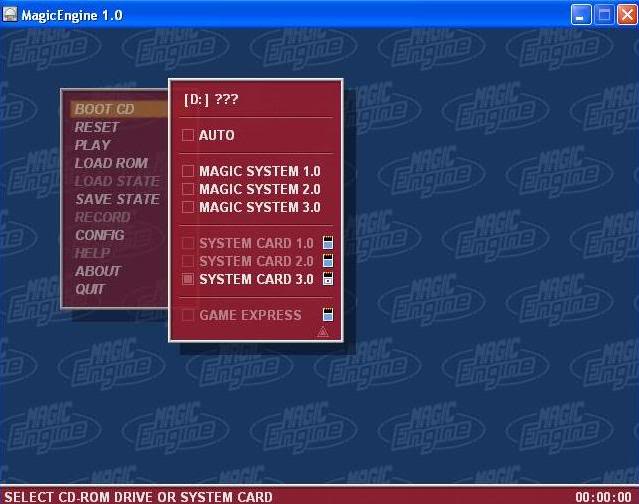Click status text SELECT CD-ROM DRIVE OR SYSTEM CARD
Image resolution: width=639 pixels, height=504 pixels.
[x=139, y=497]
